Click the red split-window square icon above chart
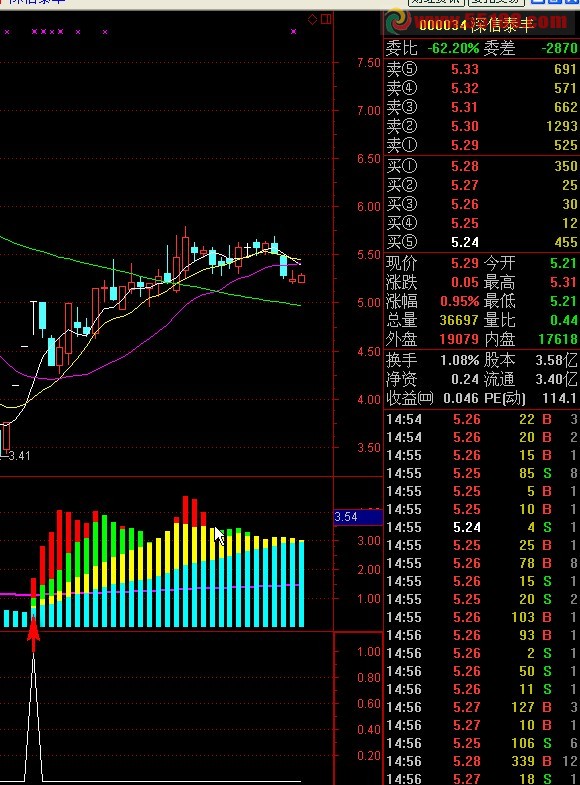 click(x=326, y=19)
